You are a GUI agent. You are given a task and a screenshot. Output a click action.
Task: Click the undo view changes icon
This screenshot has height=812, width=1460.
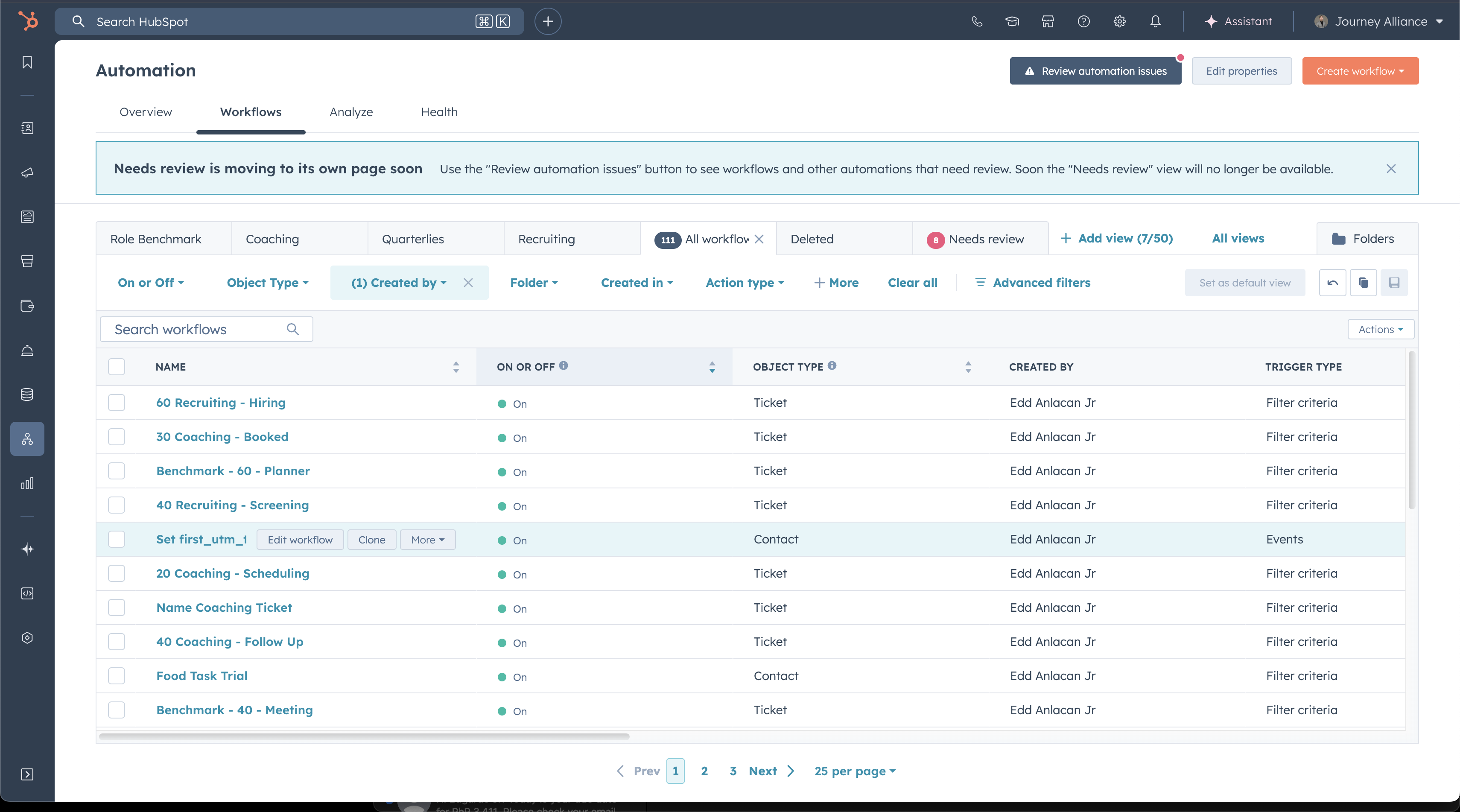(x=1332, y=283)
